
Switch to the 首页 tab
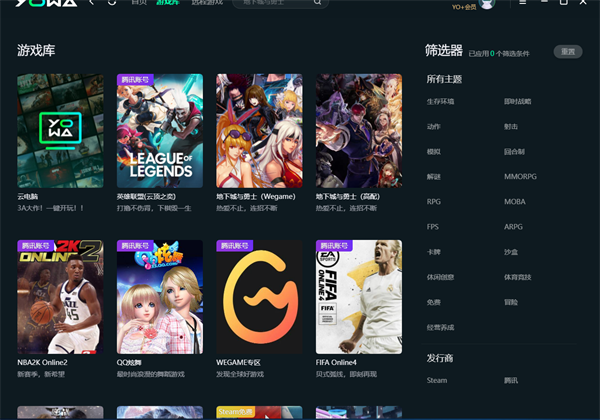tap(140, 3)
